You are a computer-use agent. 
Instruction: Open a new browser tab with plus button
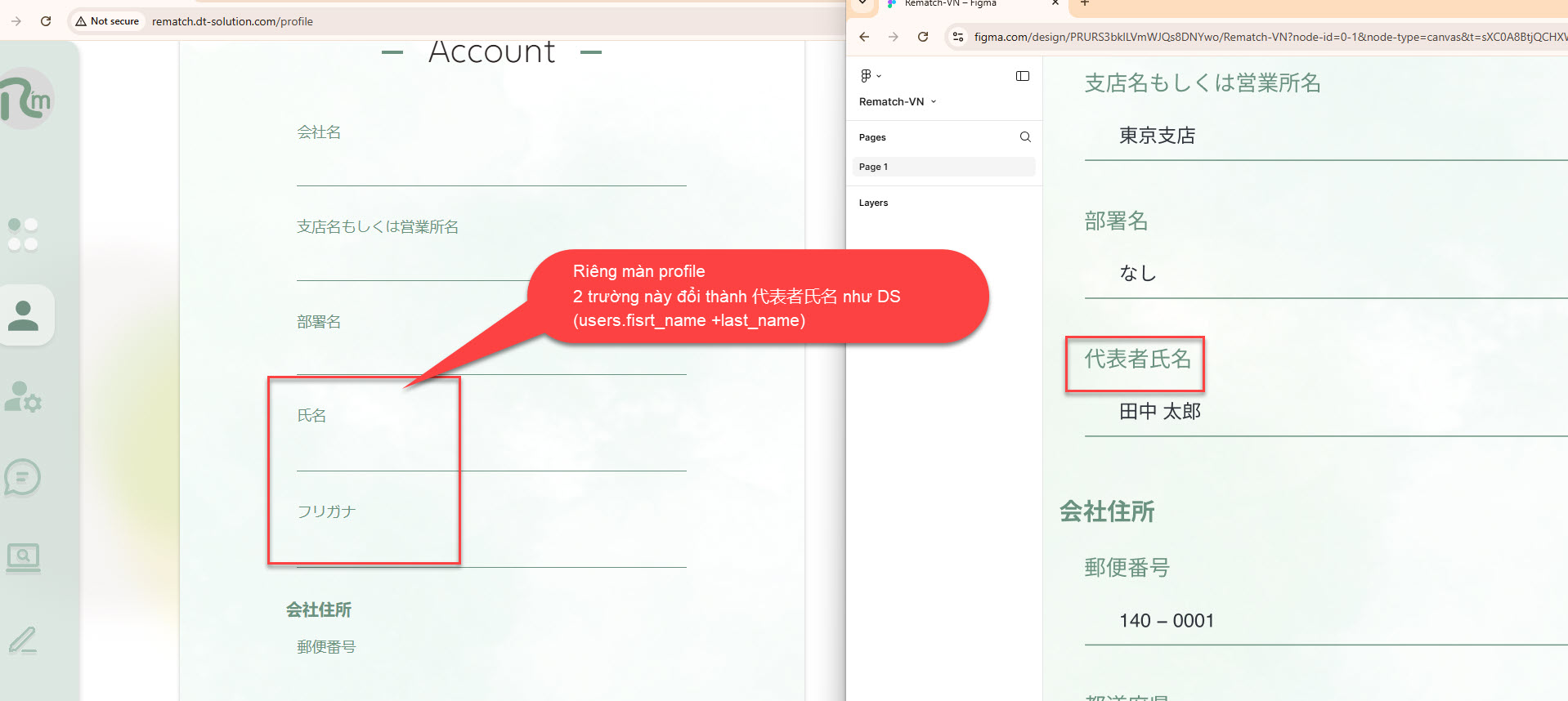1085,4
